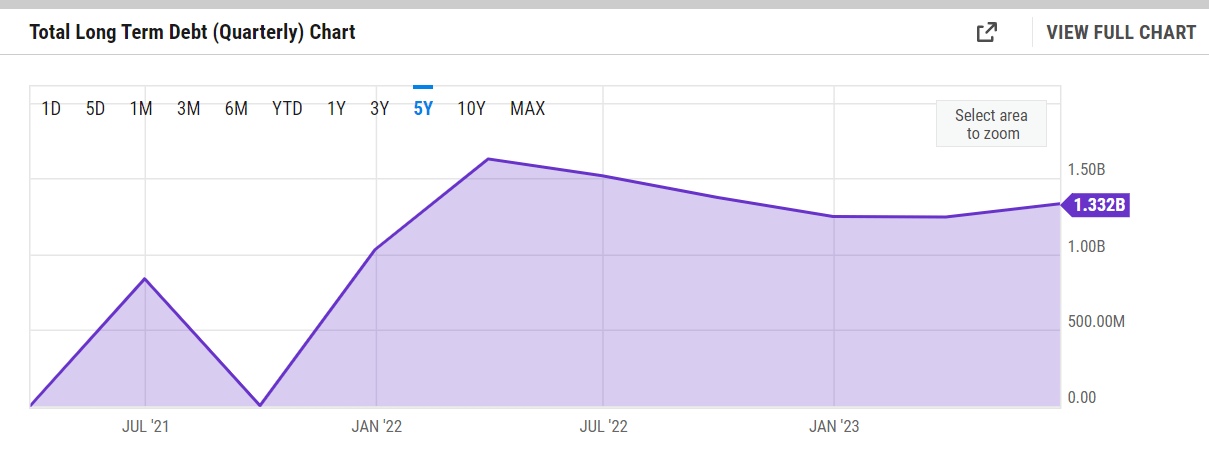The height and width of the screenshot is (449, 1209).
Task: Switch chart to 3M range
Action: [x=189, y=109]
